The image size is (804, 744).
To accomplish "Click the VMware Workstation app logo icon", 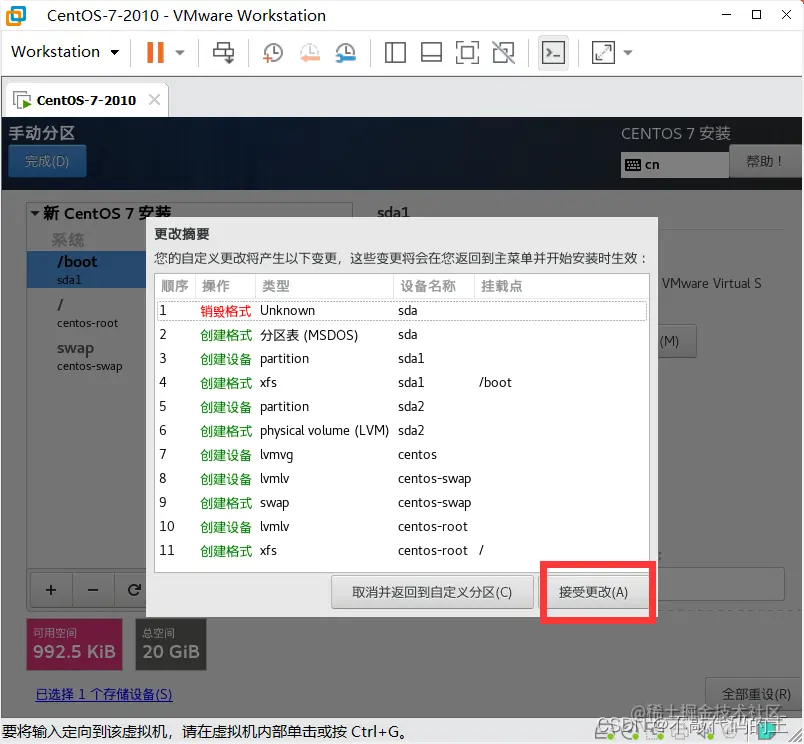I will [x=15, y=15].
